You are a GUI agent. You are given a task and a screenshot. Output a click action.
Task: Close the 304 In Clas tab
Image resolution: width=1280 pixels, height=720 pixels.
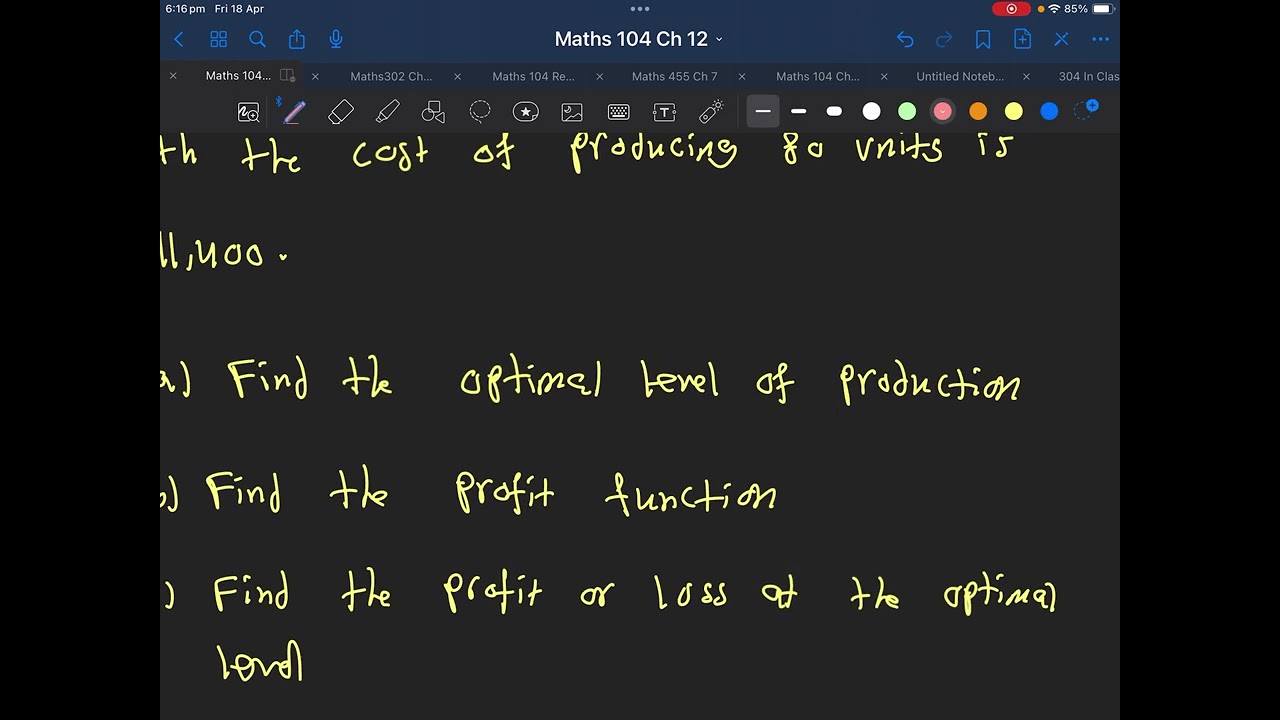click(1026, 76)
